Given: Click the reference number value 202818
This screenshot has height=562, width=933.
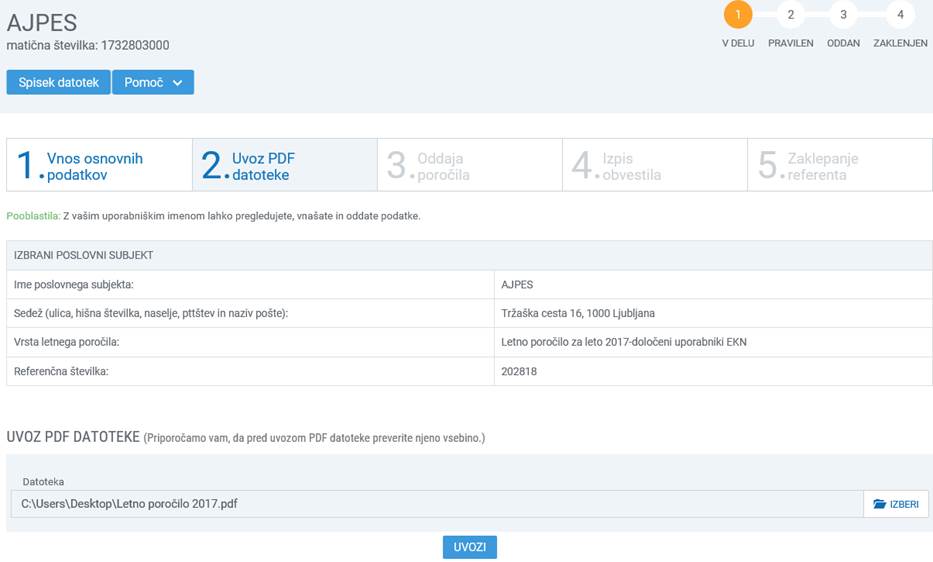Looking at the screenshot, I should tap(518, 371).
